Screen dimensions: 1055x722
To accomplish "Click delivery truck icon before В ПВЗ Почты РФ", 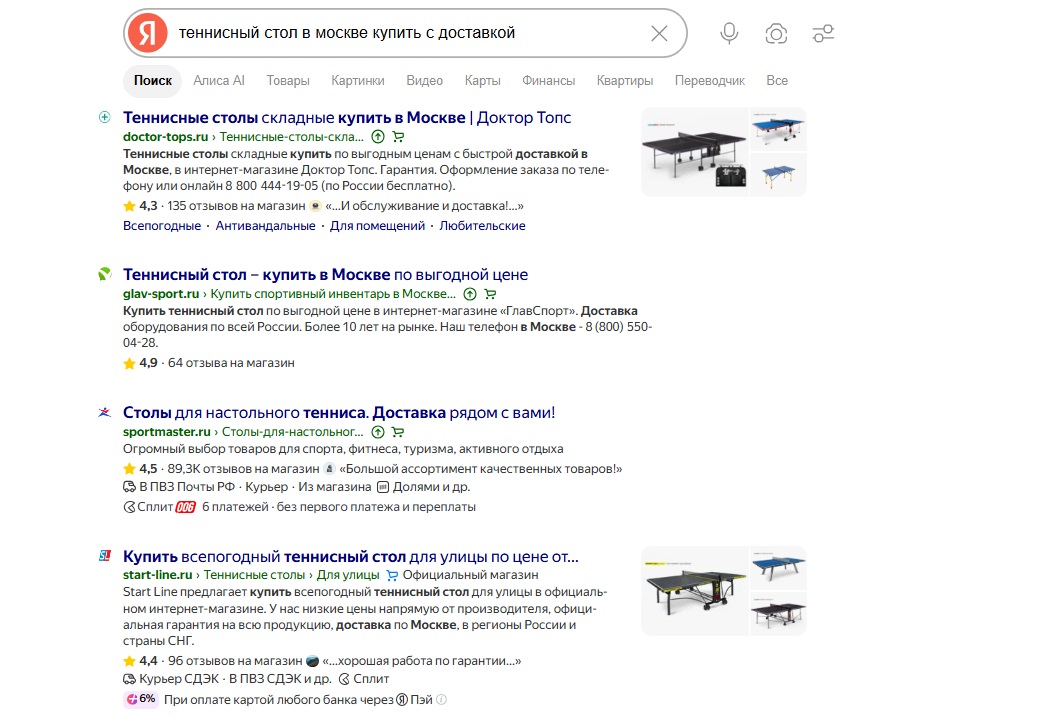I will (x=129, y=487).
